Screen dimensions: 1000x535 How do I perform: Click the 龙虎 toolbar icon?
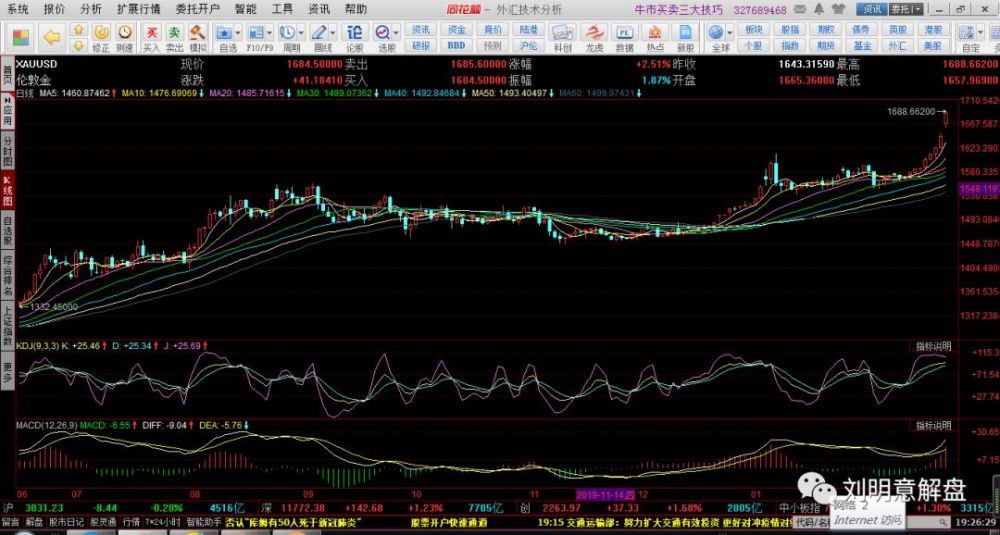594,38
